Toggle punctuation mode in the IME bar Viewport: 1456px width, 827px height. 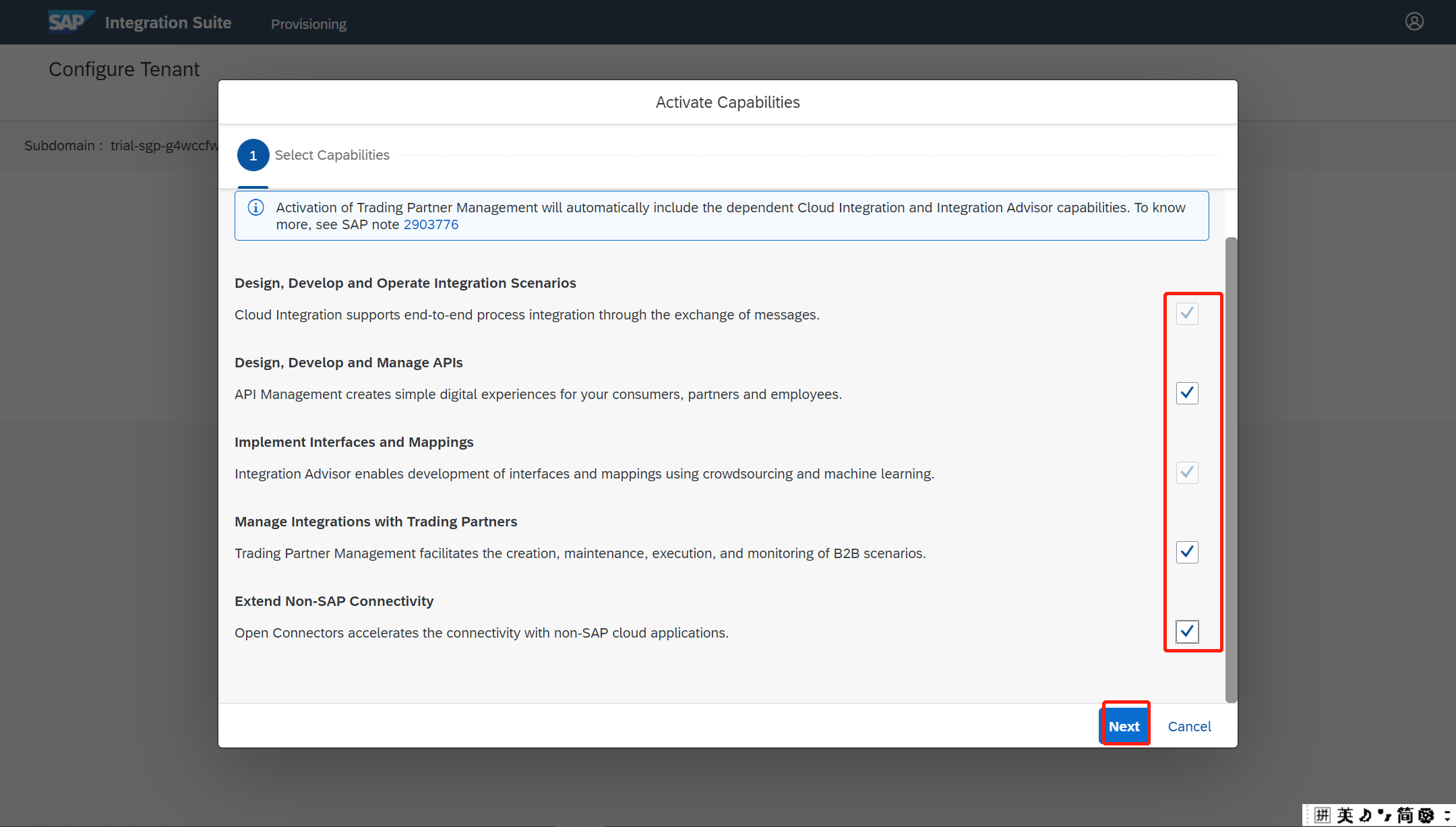(1385, 816)
